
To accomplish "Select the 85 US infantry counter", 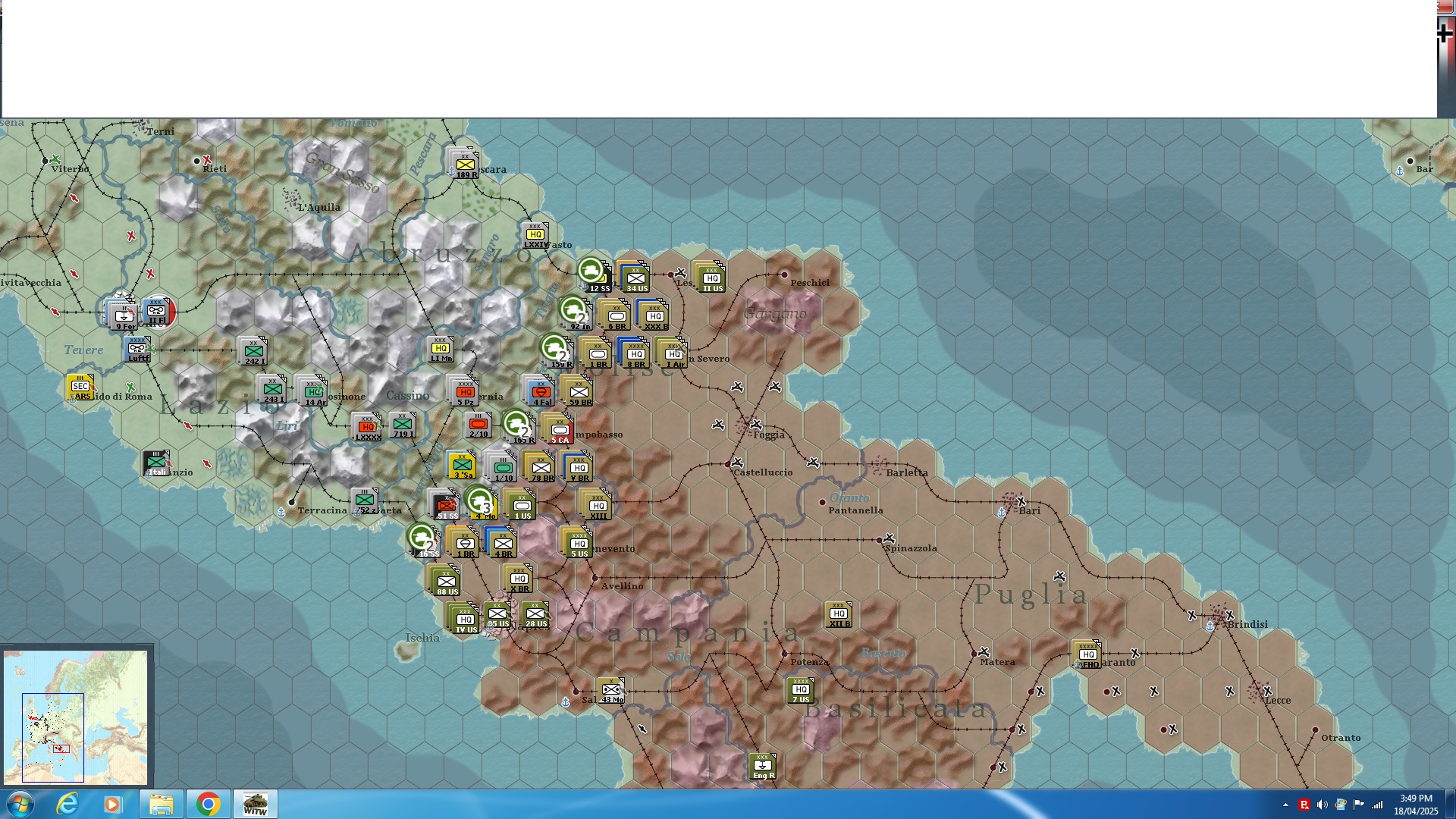I will tap(498, 615).
